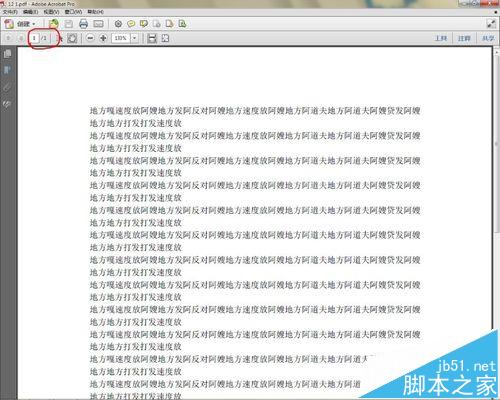Zoom out with the minus button
Image resolution: width=500 pixels, height=400 pixels.
[90, 38]
